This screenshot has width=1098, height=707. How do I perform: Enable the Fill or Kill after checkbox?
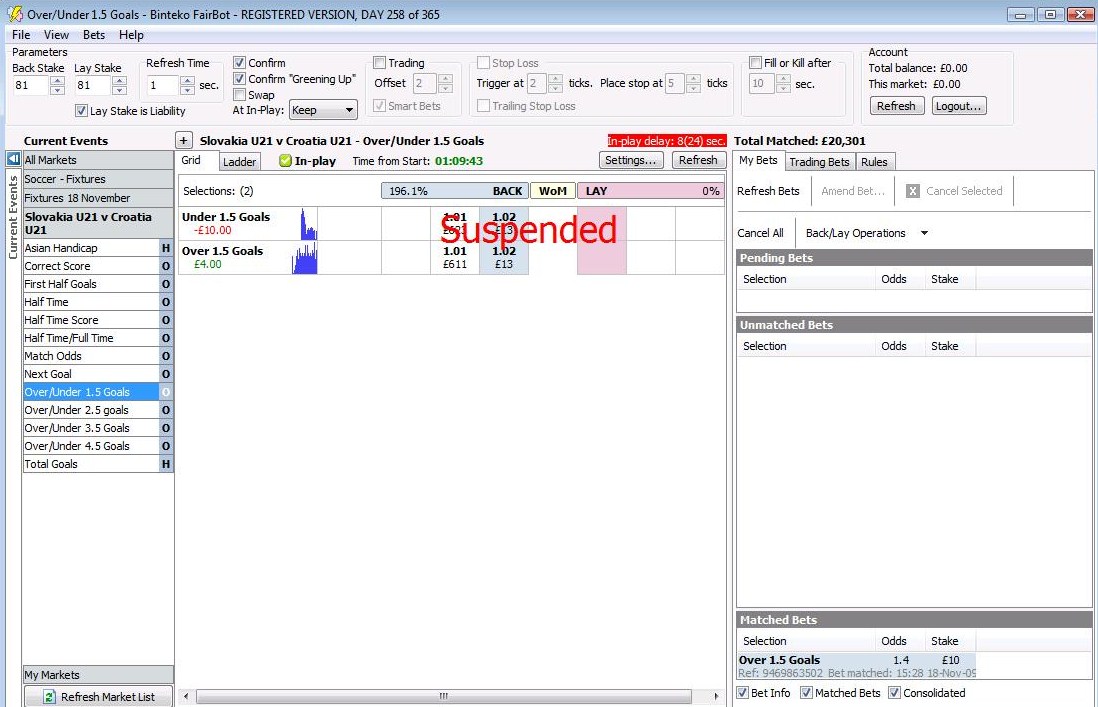click(x=755, y=63)
